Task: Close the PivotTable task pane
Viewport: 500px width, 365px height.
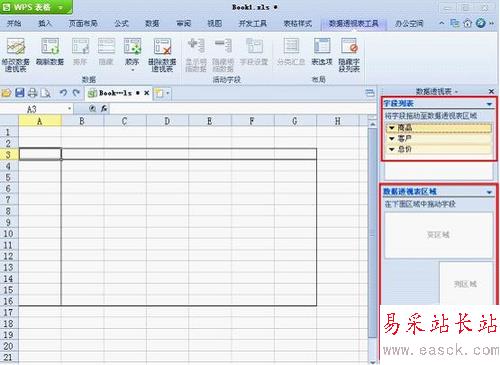Action: 491,91
